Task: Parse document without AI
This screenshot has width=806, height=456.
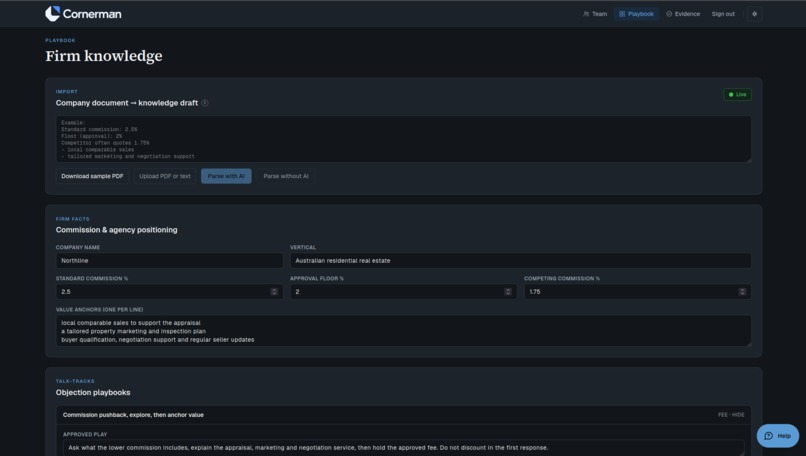Action: pyautogui.click(x=286, y=176)
